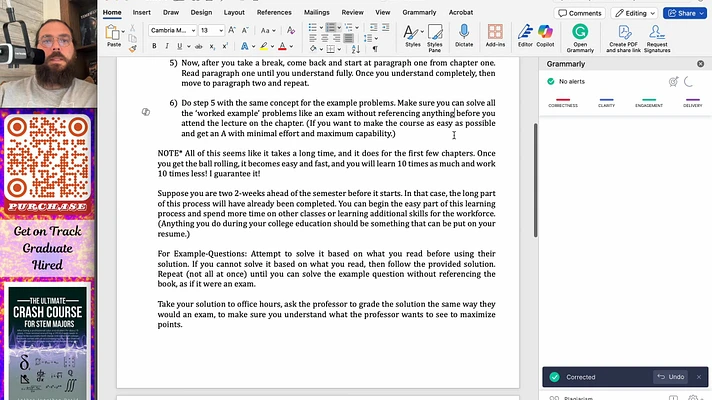Apply red font color
The width and height of the screenshot is (712, 400).
click(282, 46)
